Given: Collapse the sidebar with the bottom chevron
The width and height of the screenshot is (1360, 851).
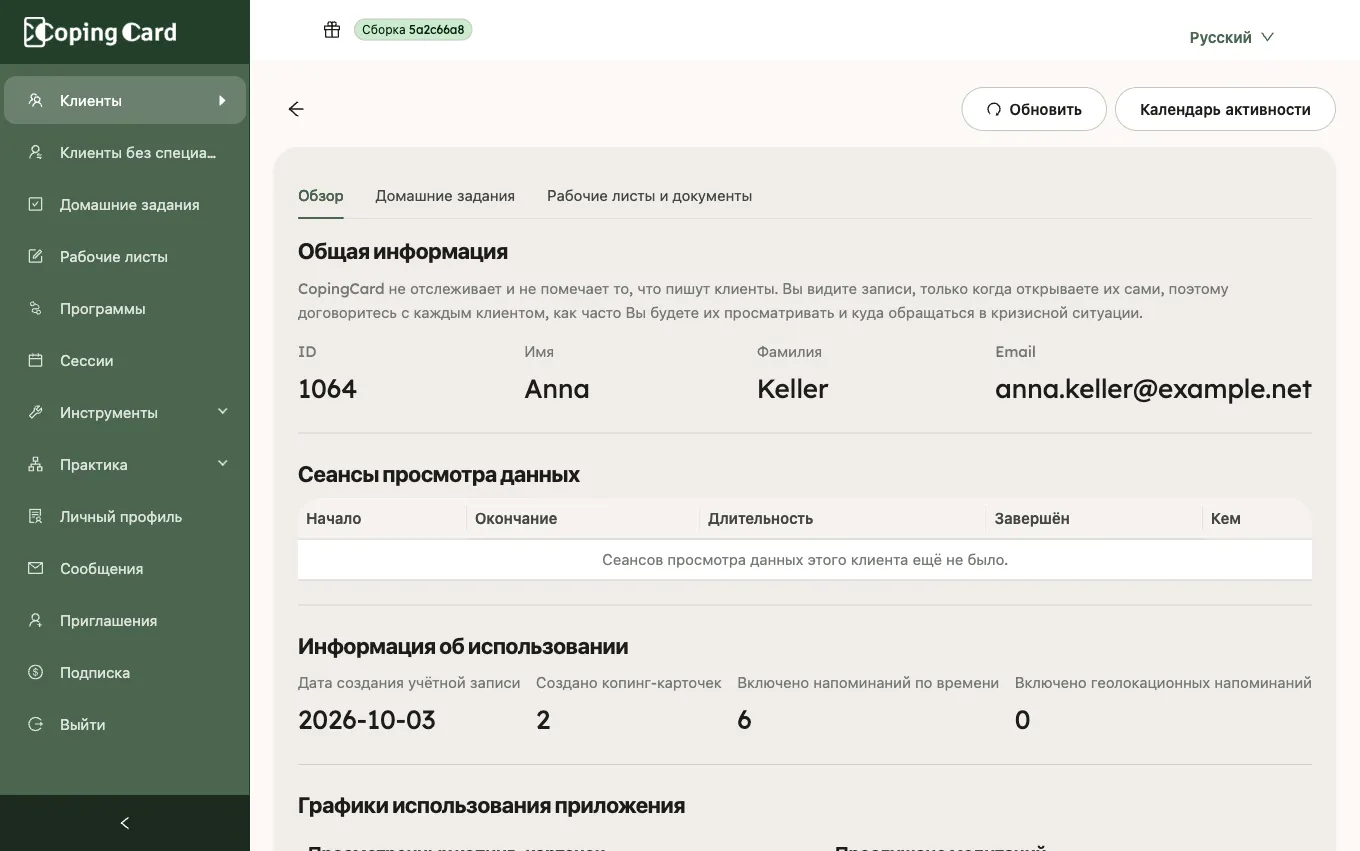Looking at the screenshot, I should point(125,823).
